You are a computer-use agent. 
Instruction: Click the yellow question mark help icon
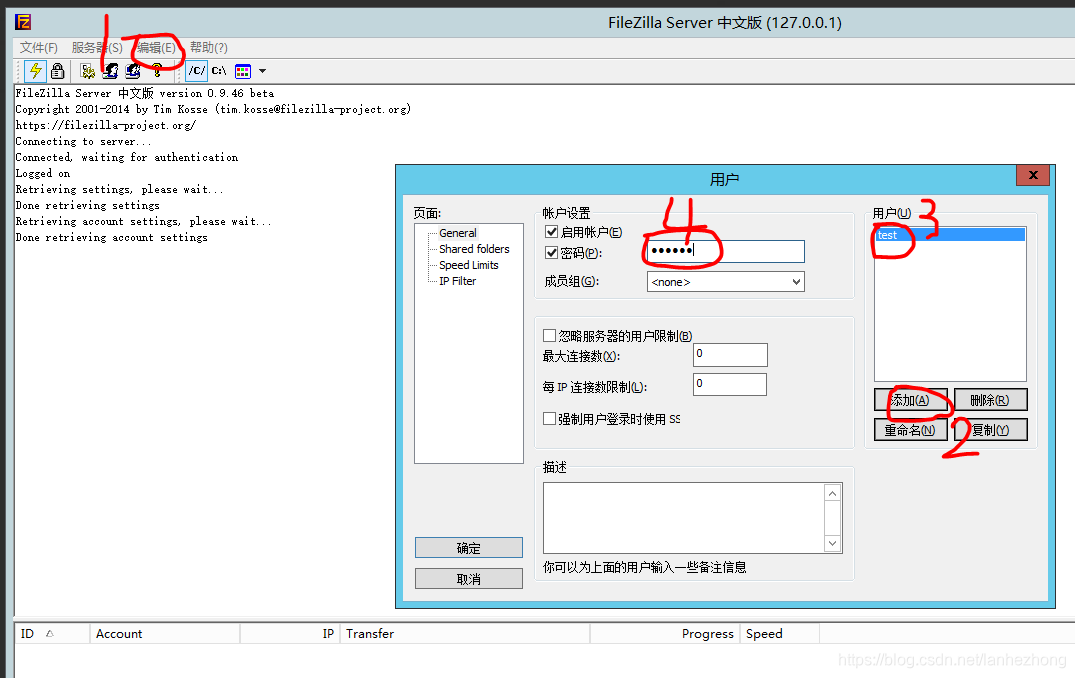(x=157, y=71)
